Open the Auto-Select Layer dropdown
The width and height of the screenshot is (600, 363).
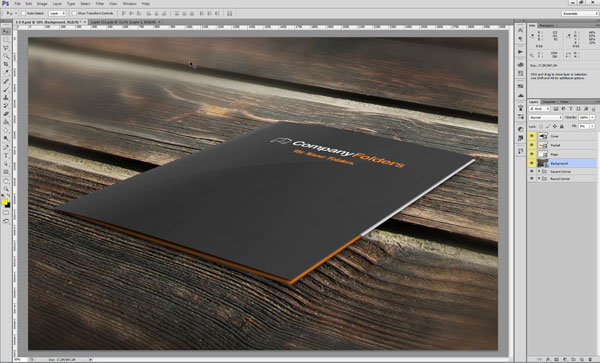pyautogui.click(x=57, y=13)
